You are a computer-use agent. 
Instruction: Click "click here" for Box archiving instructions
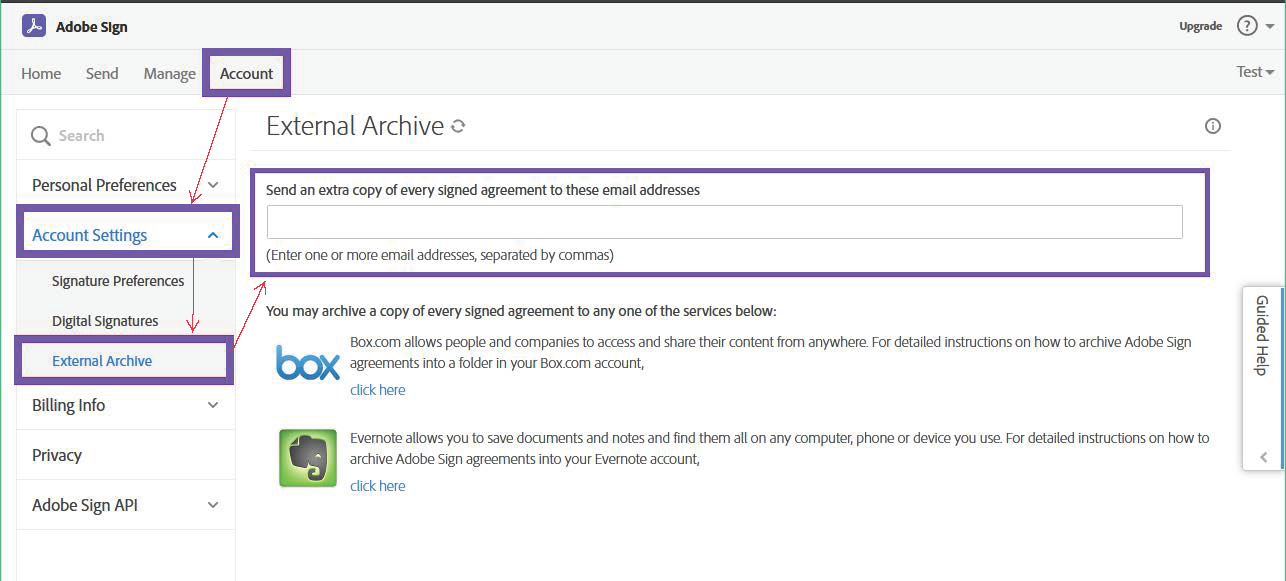[377, 389]
